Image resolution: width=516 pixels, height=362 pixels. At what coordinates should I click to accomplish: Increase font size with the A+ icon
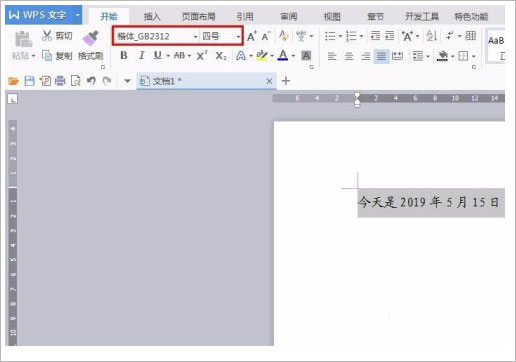tap(252, 36)
